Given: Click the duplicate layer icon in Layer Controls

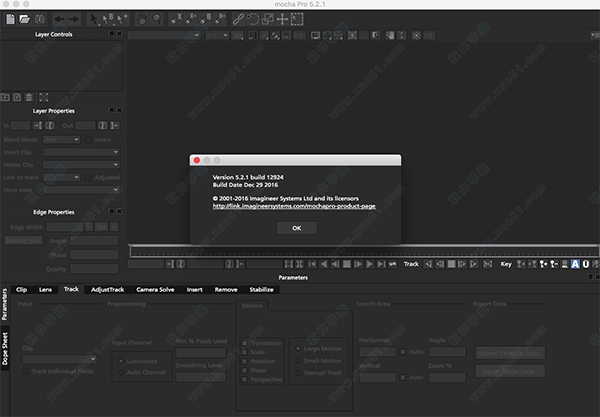Looking at the screenshot, I should point(17,97).
